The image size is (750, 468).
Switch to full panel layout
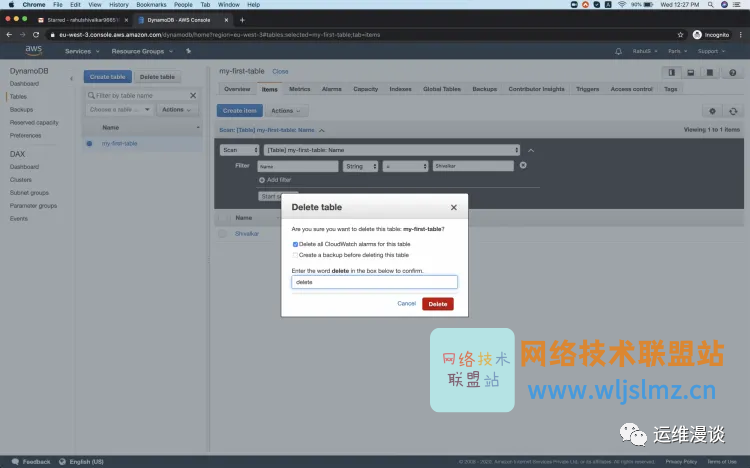pyautogui.click(x=710, y=73)
